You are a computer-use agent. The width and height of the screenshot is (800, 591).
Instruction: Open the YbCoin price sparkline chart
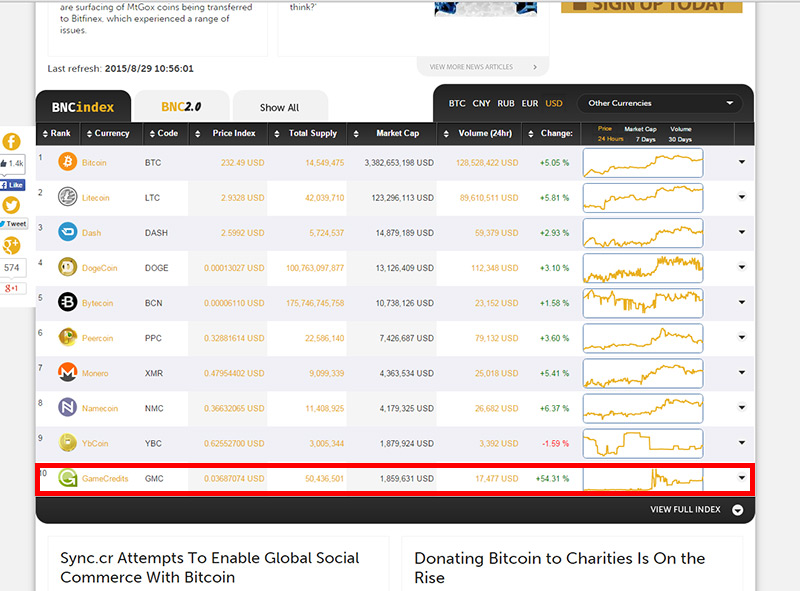tap(643, 444)
